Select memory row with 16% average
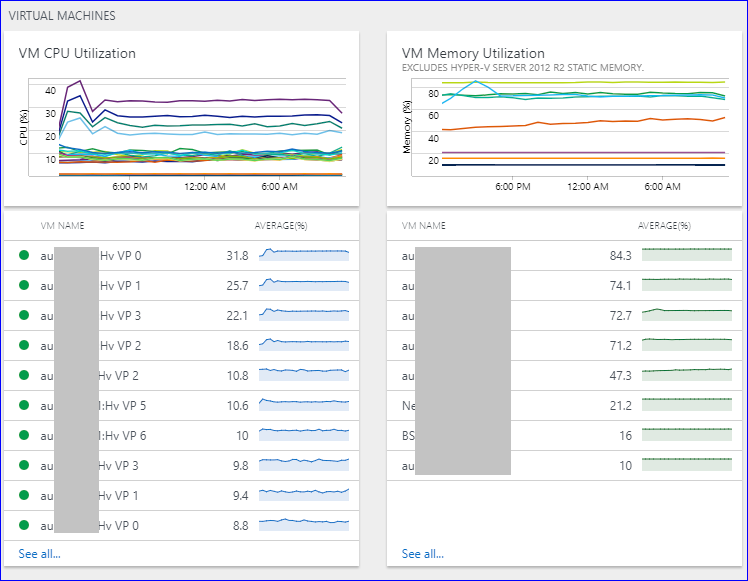Viewport: 748px width, 581px height. coord(565,435)
